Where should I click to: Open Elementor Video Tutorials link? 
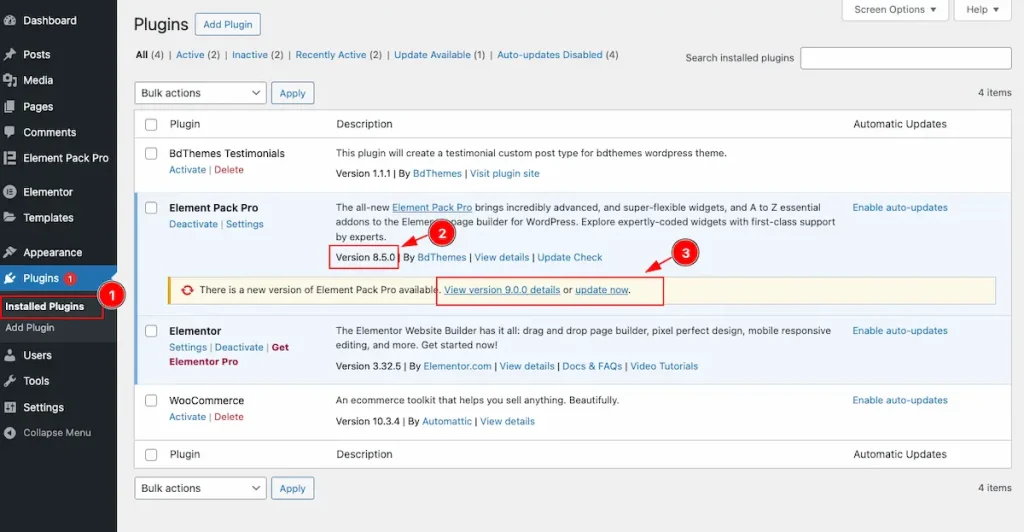[x=664, y=366]
